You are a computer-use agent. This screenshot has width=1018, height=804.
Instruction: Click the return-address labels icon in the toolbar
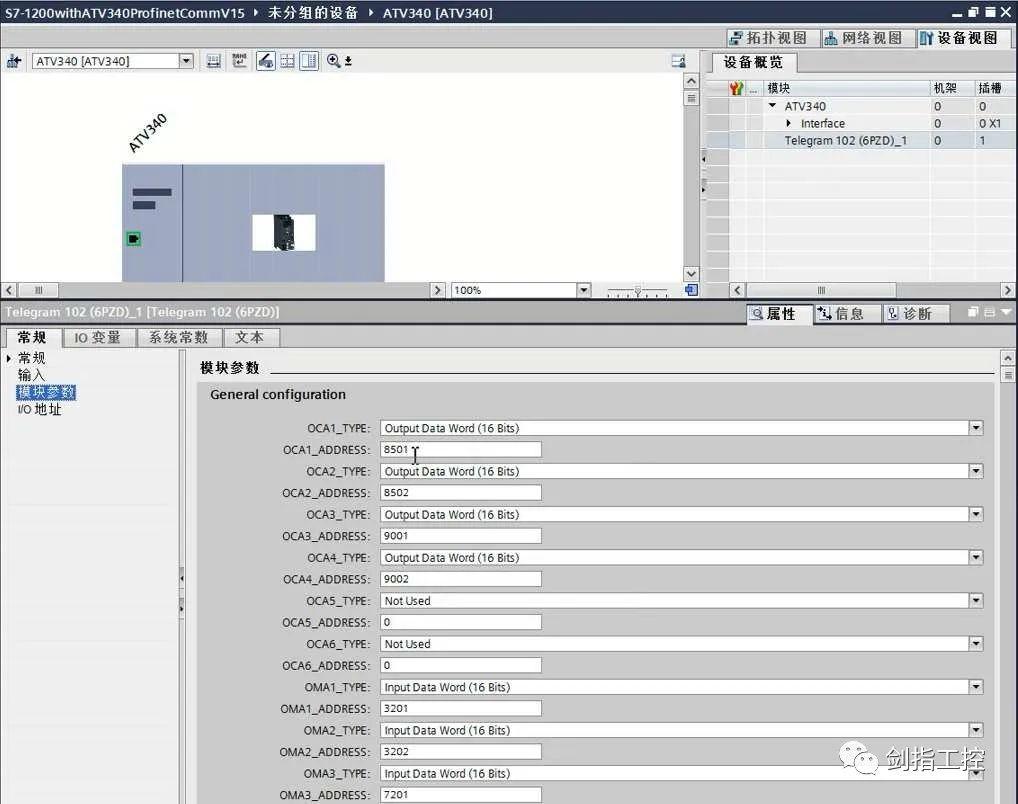pos(239,61)
